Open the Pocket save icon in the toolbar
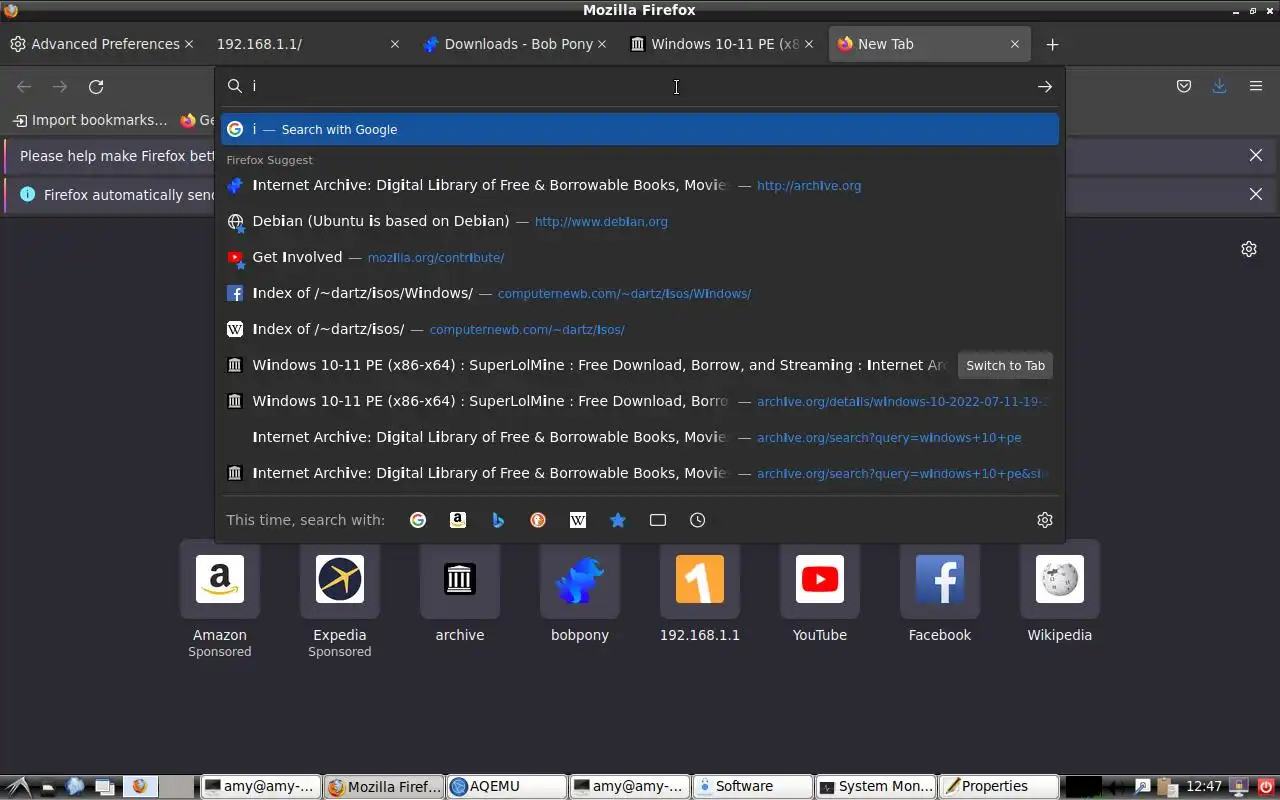 click(1184, 87)
